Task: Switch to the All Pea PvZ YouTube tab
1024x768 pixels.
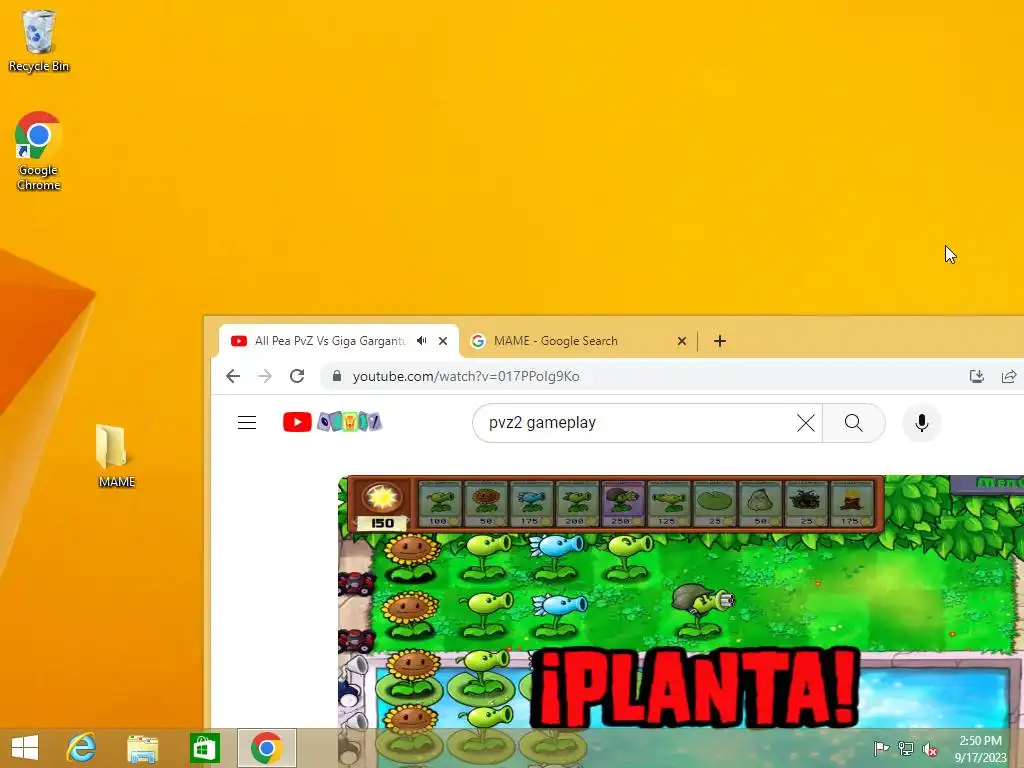Action: (330, 341)
